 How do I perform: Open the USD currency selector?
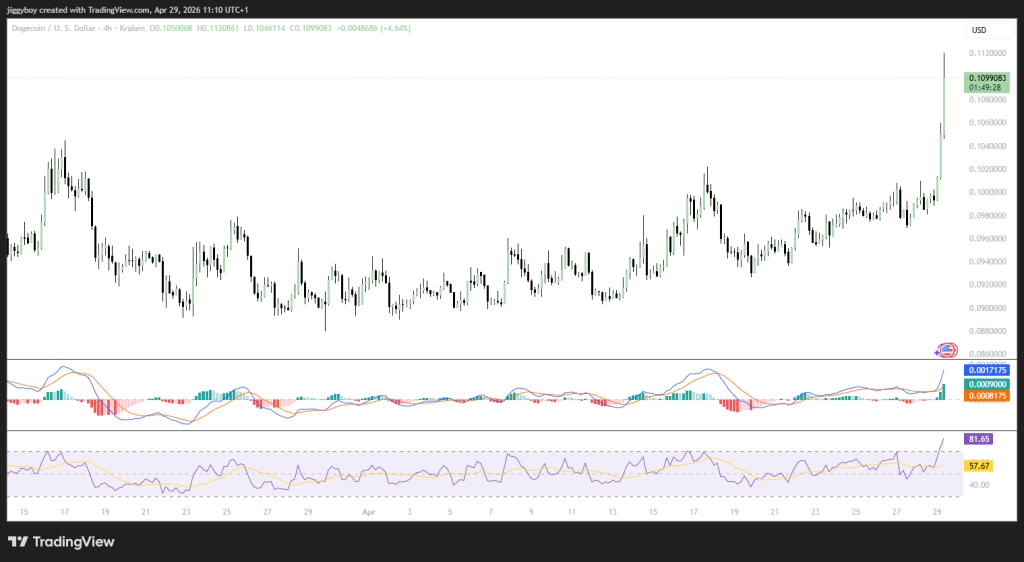(978, 30)
